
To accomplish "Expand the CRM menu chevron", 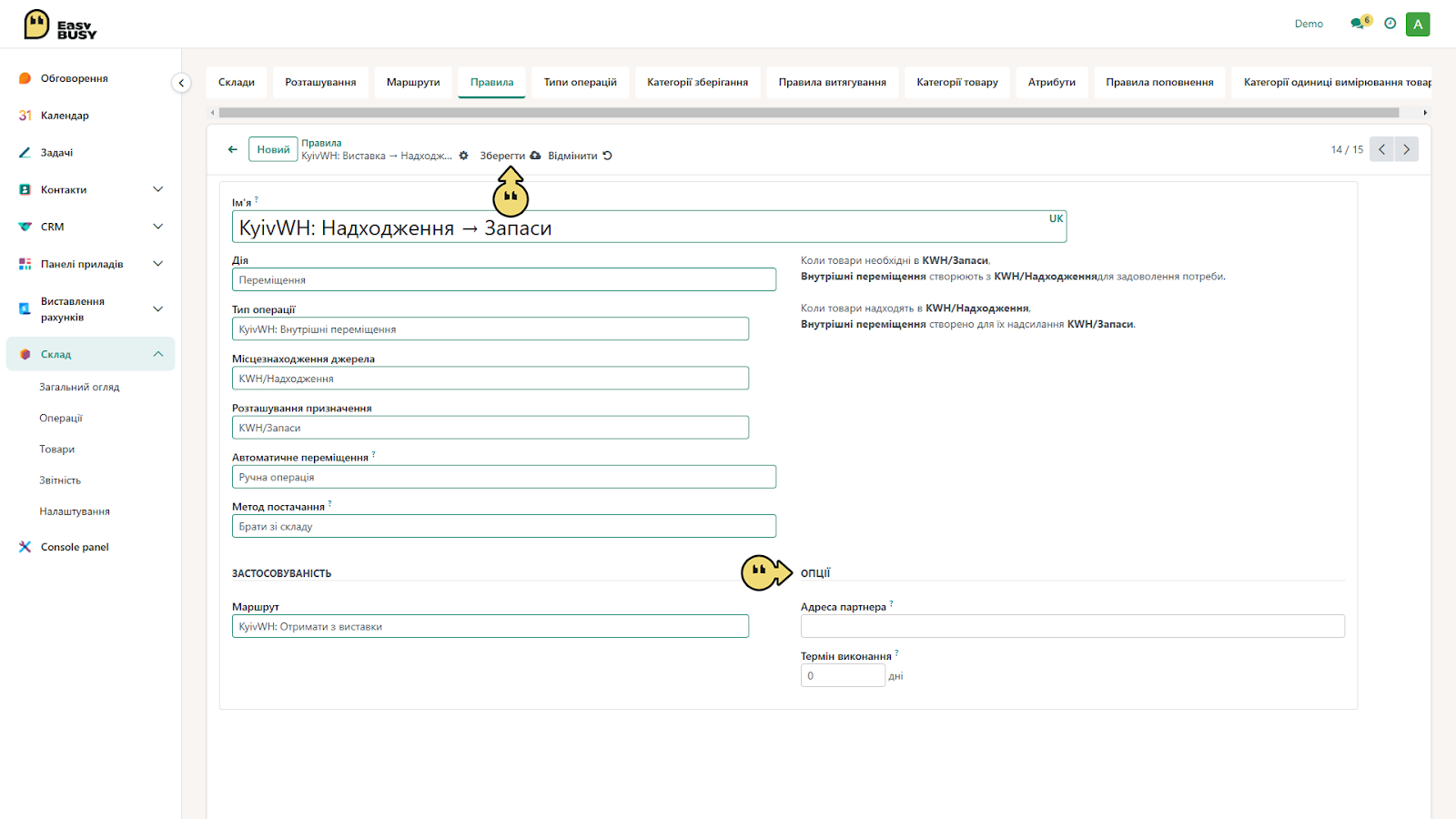I will click(158, 227).
